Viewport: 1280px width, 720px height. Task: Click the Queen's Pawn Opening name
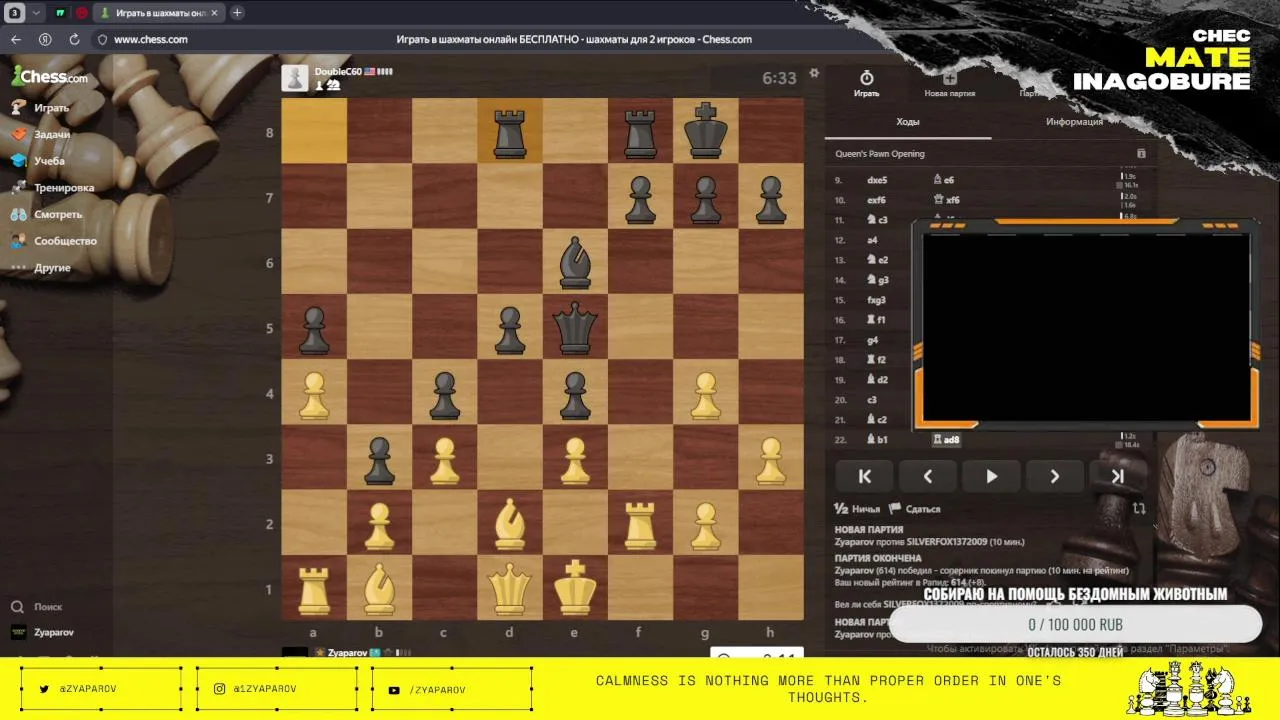coord(880,154)
